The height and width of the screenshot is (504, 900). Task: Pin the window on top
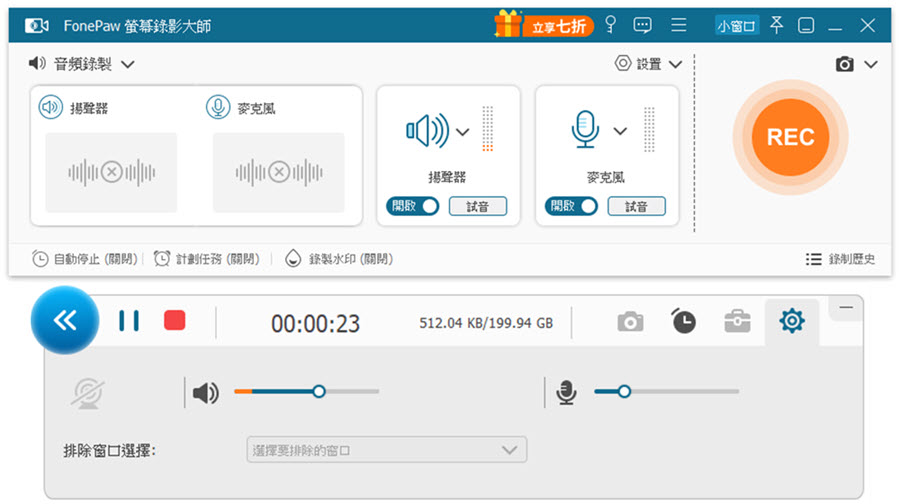click(777, 25)
